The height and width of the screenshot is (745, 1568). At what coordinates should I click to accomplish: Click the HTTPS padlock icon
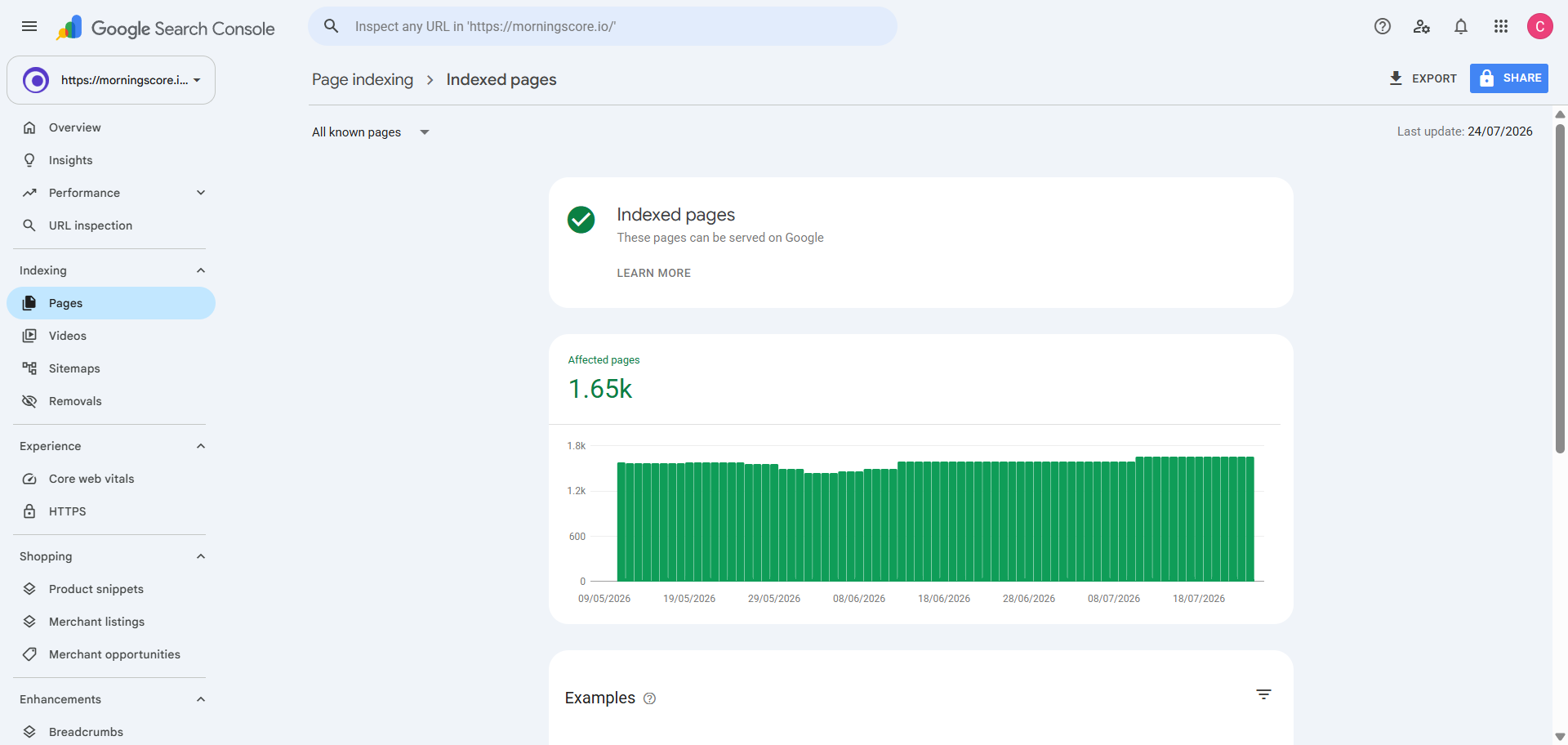[29, 511]
